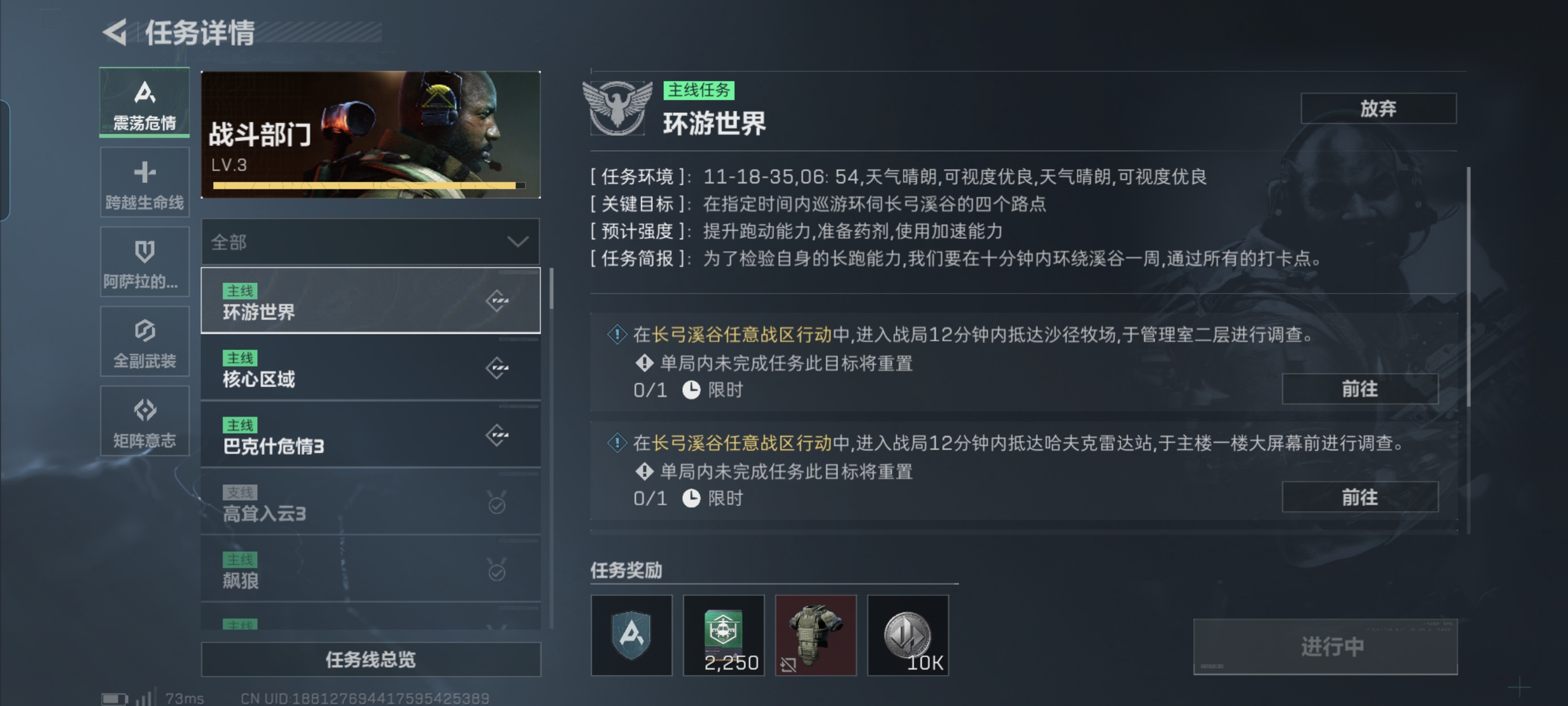
Task: View the body armor vest reward item
Action: (816, 635)
